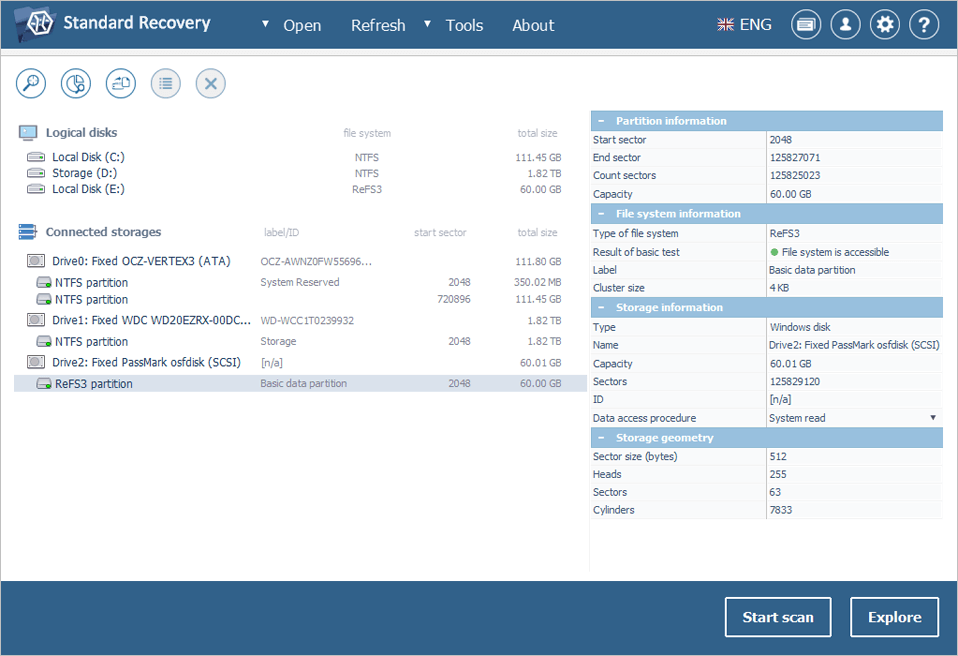The image size is (958, 656).
Task: Open the stacked cards icon in header
Action: coord(806,25)
